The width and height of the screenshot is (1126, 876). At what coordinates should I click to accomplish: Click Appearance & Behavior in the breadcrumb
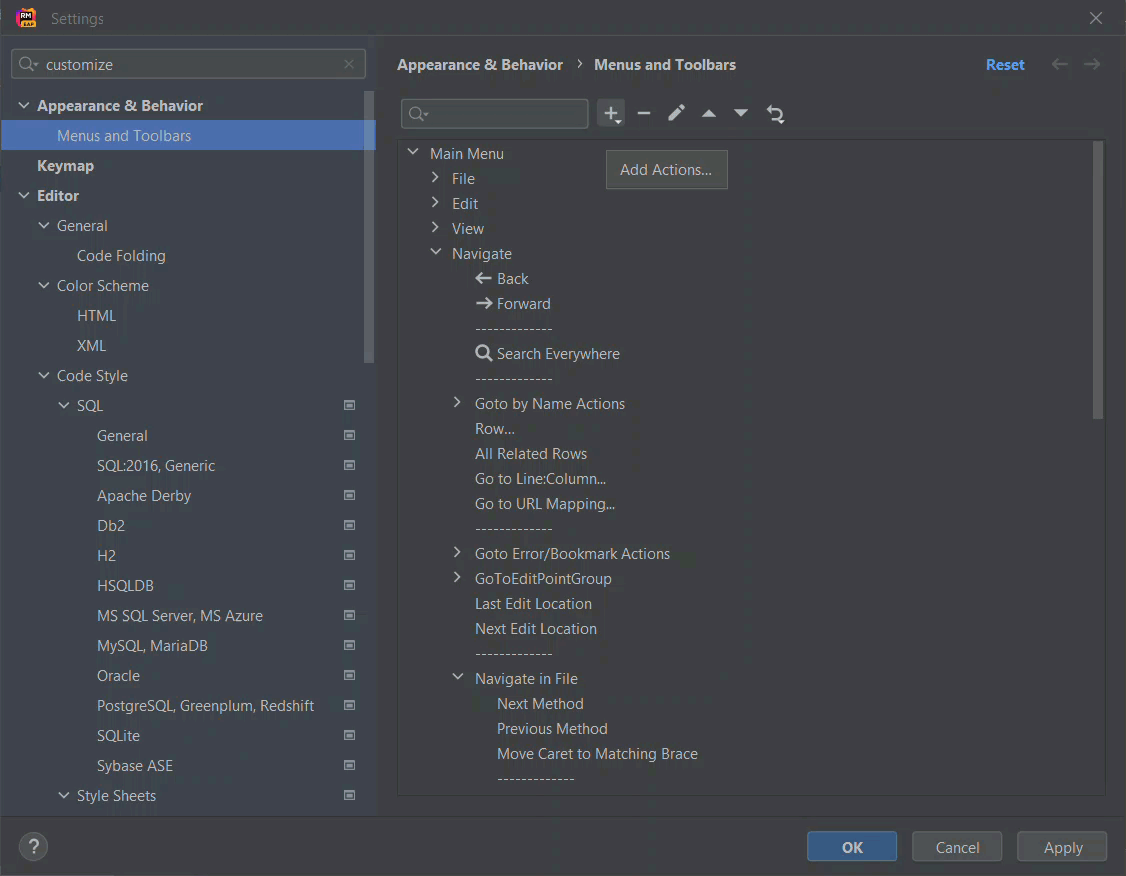480,65
